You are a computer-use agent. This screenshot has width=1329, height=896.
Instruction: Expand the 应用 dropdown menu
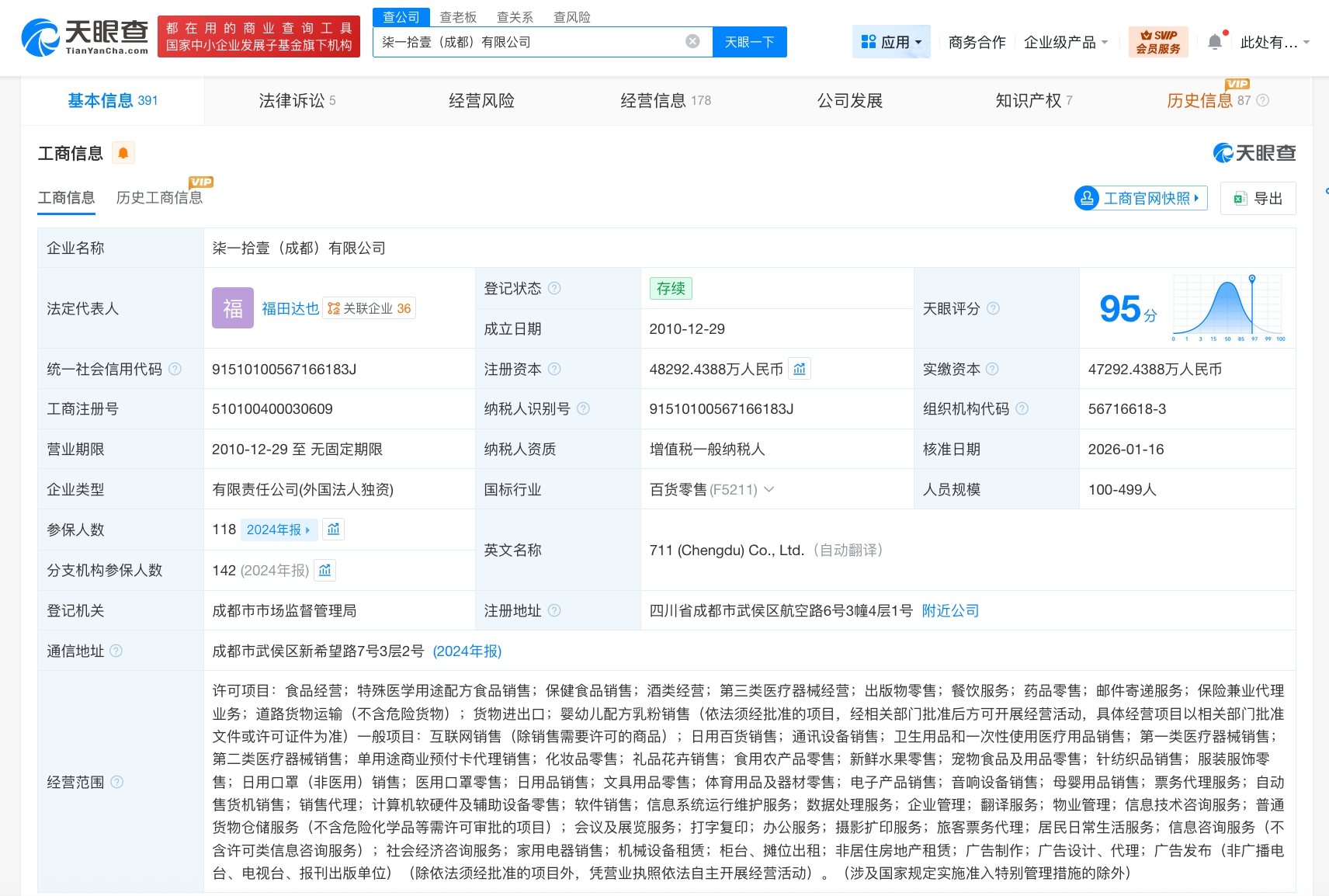pos(891,42)
